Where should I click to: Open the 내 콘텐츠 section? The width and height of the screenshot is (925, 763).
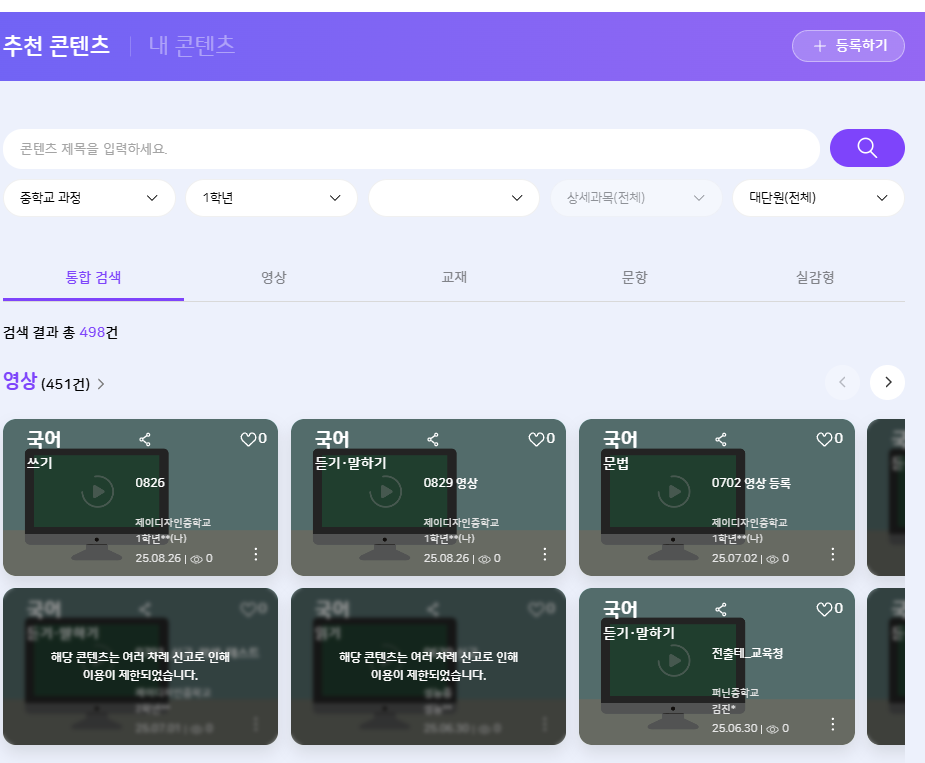pyautogui.click(x=192, y=45)
